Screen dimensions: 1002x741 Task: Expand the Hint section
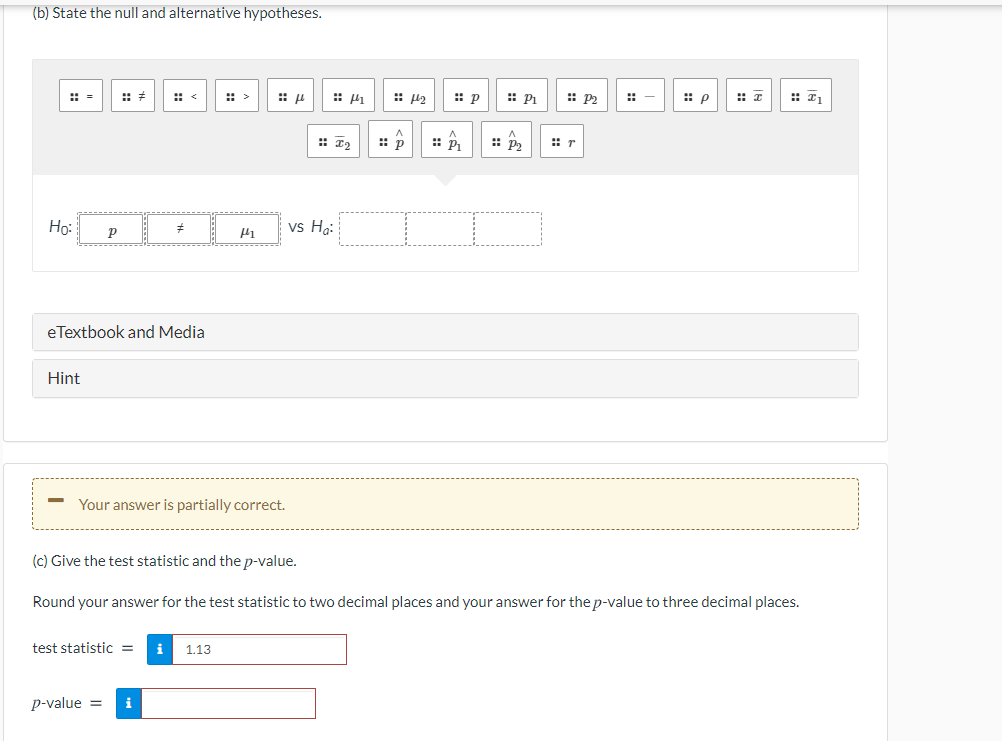tap(445, 378)
